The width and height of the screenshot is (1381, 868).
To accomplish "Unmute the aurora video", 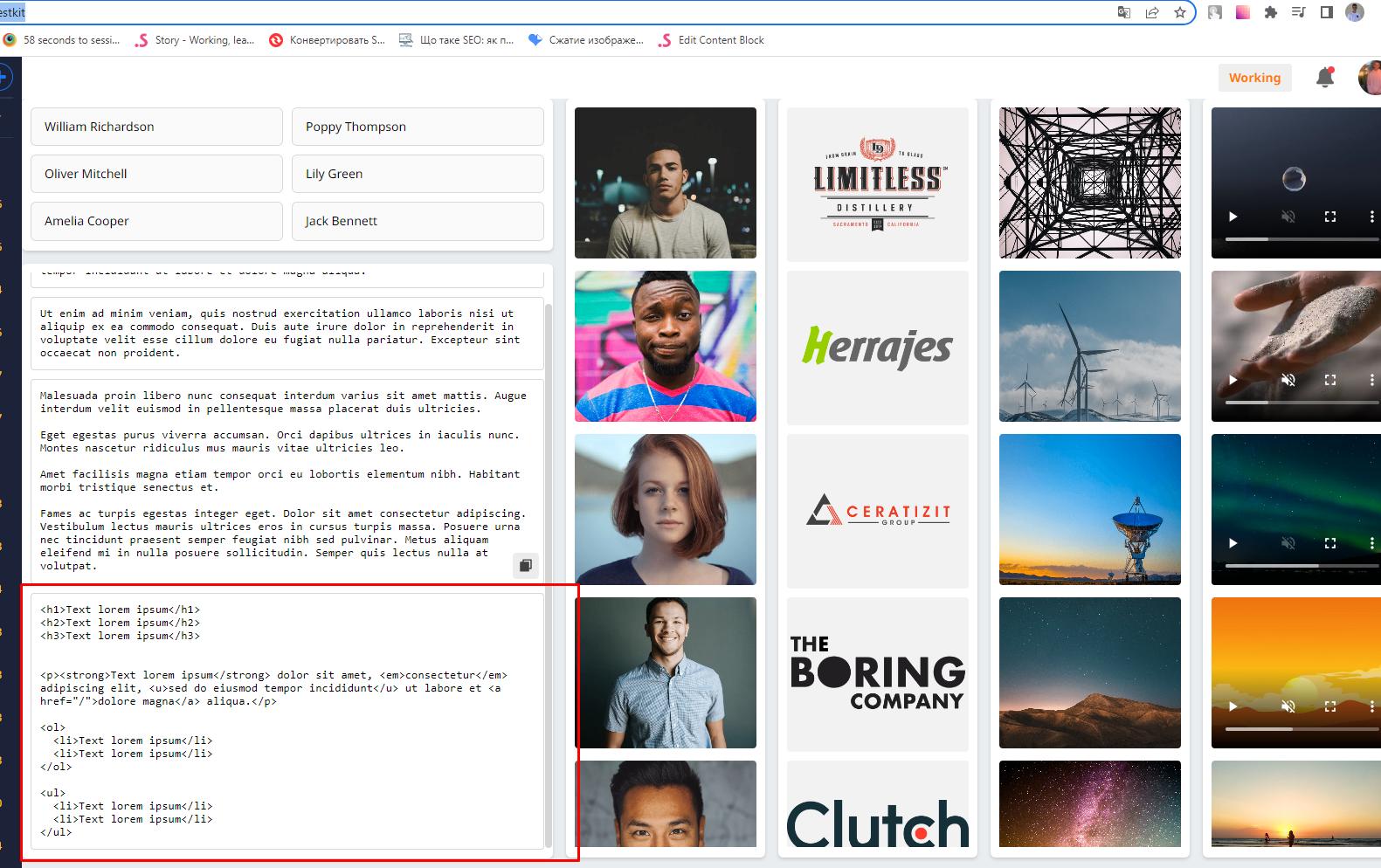I will (1288, 543).
